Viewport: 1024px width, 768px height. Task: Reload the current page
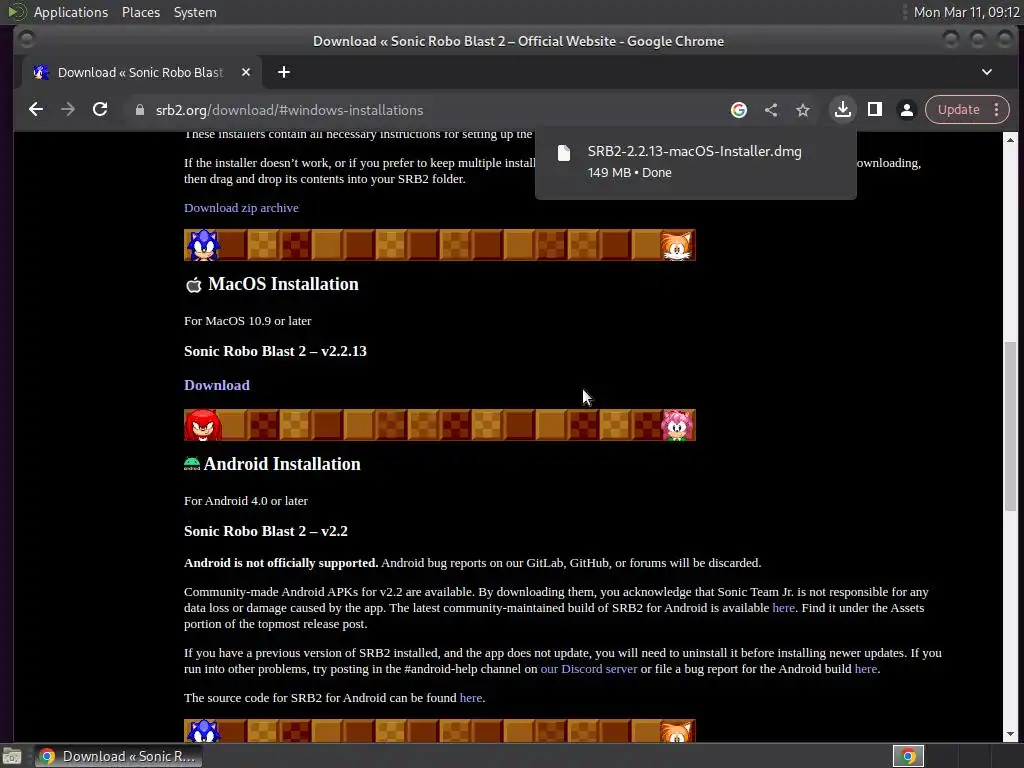[100, 110]
